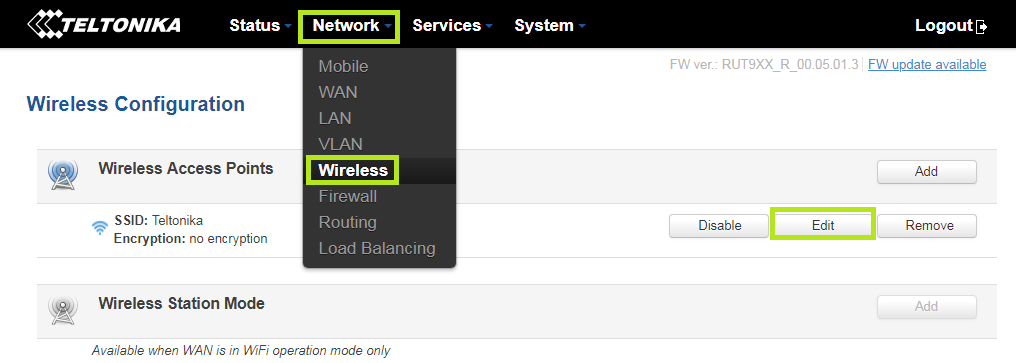Edit the Teltonika access point
The image size is (1024, 363).
[x=823, y=225]
